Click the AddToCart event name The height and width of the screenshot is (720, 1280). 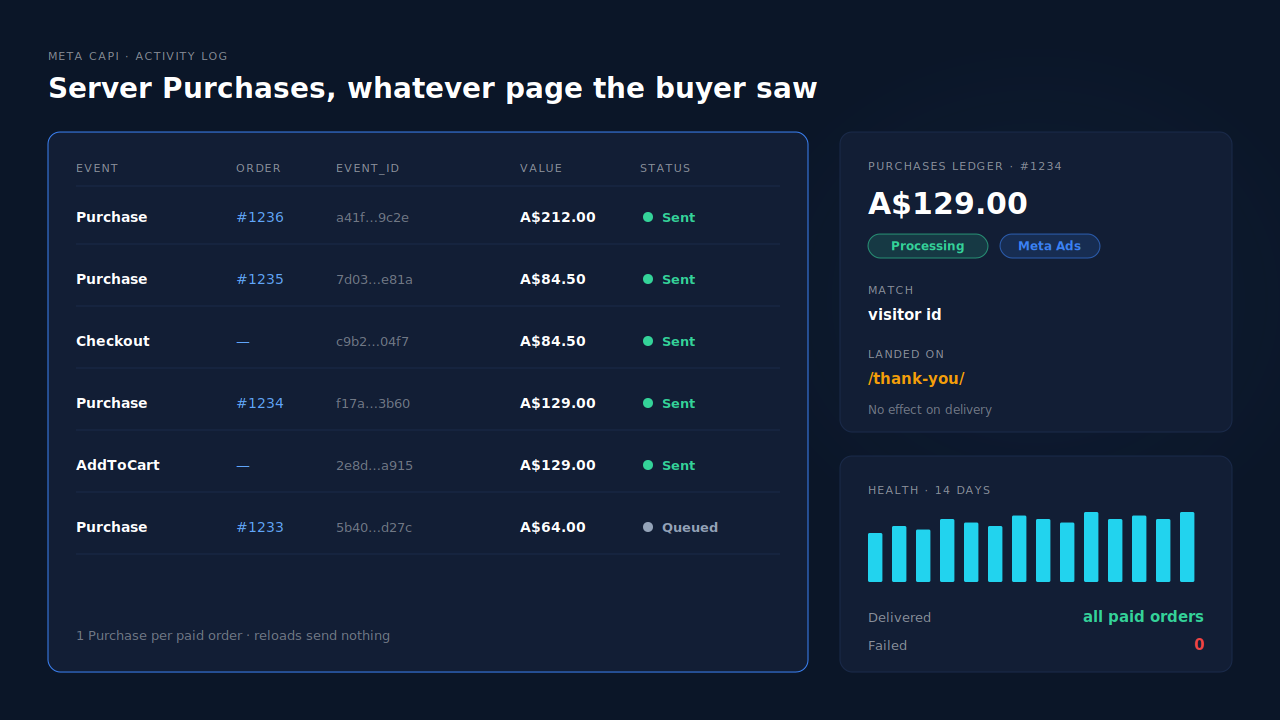coord(118,465)
